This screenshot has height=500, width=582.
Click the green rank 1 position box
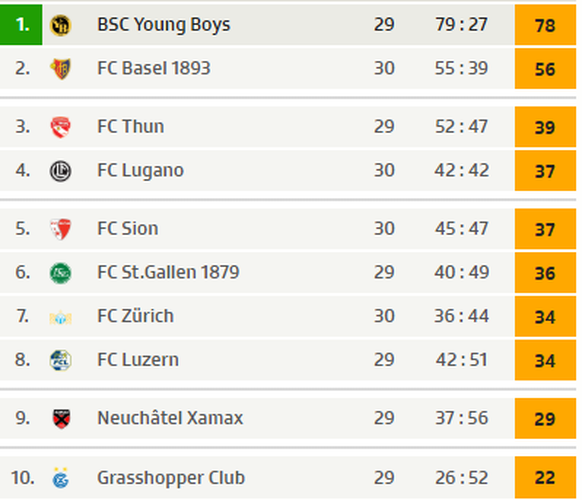point(21,25)
